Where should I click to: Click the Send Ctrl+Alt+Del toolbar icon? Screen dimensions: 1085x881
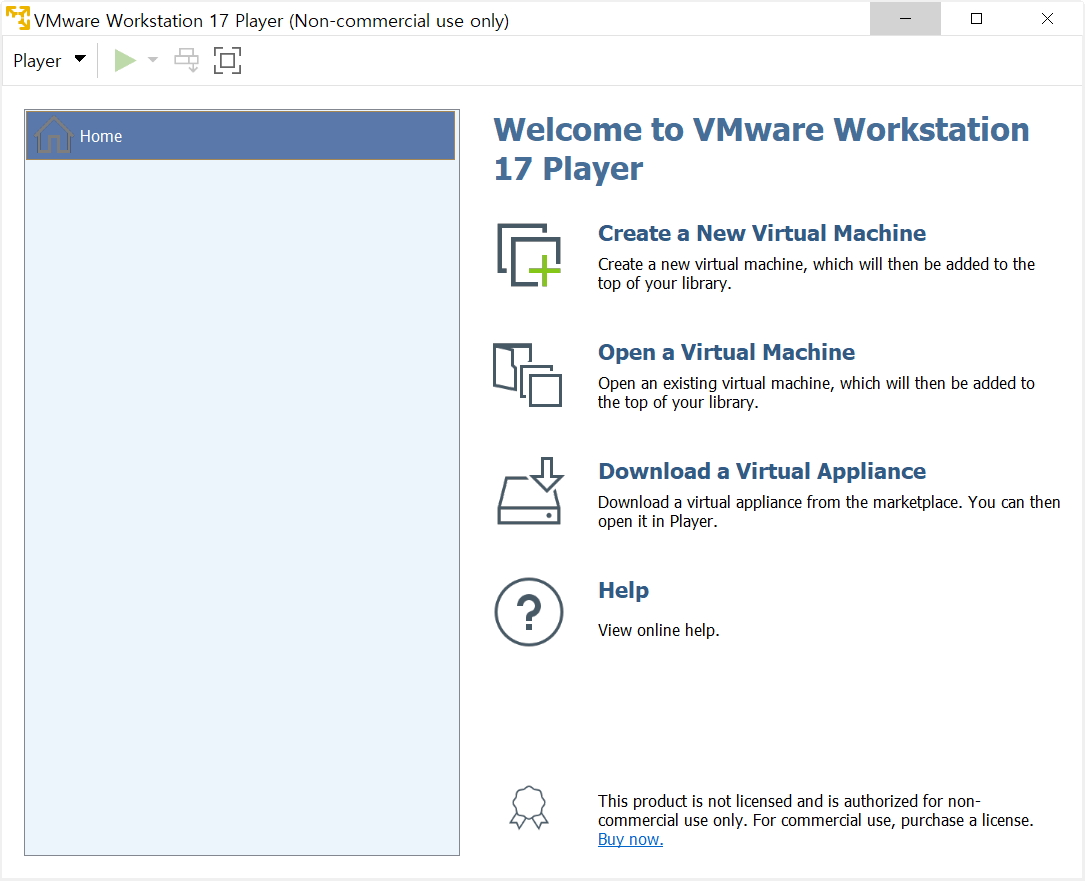click(x=186, y=60)
